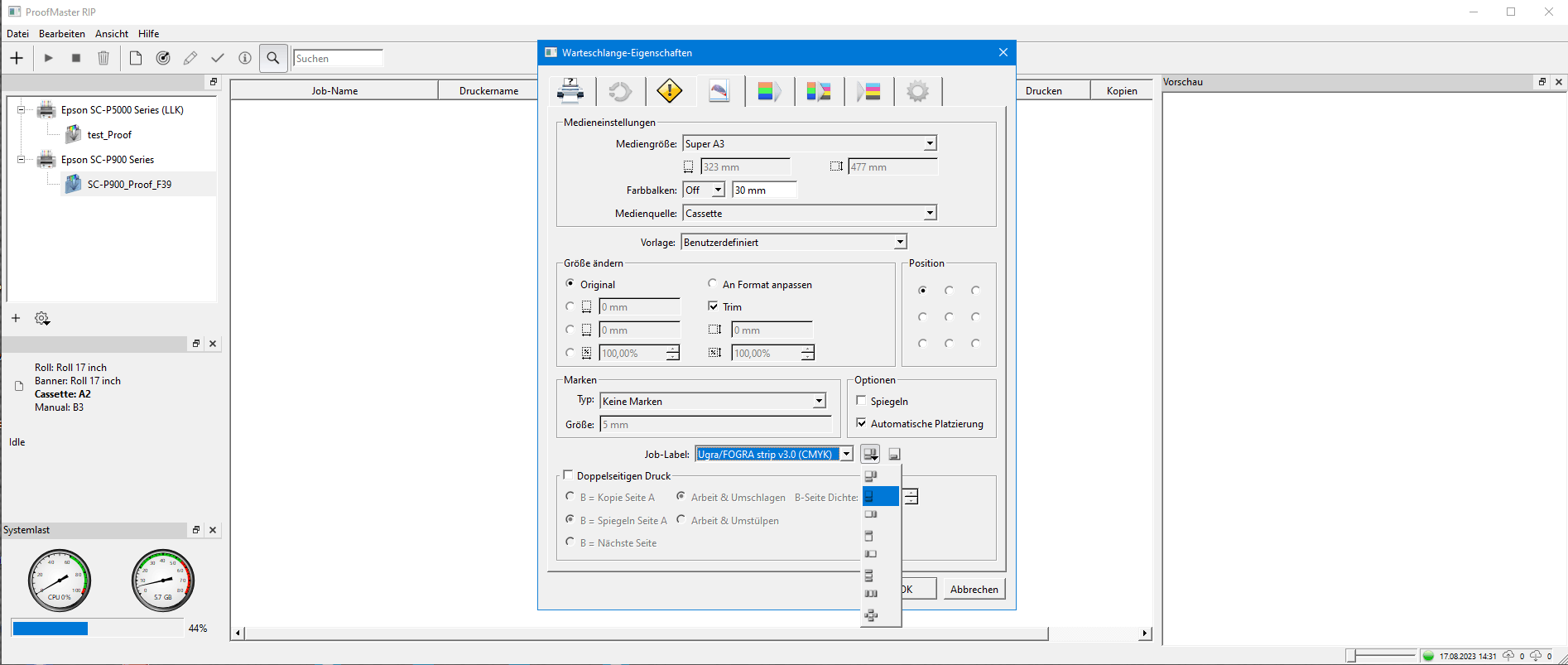Viewport: 1568px width, 665px height.
Task: Open the gear settings tab in dialog
Action: coord(917,91)
